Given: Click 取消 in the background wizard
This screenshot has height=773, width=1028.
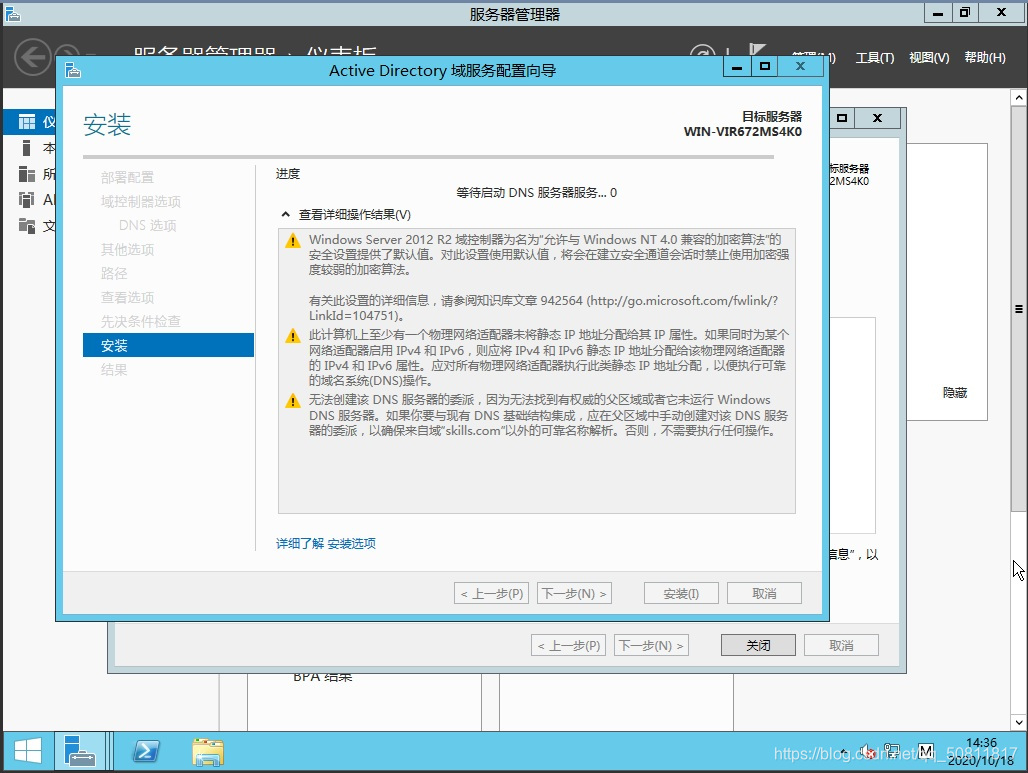Looking at the screenshot, I should [841, 646].
